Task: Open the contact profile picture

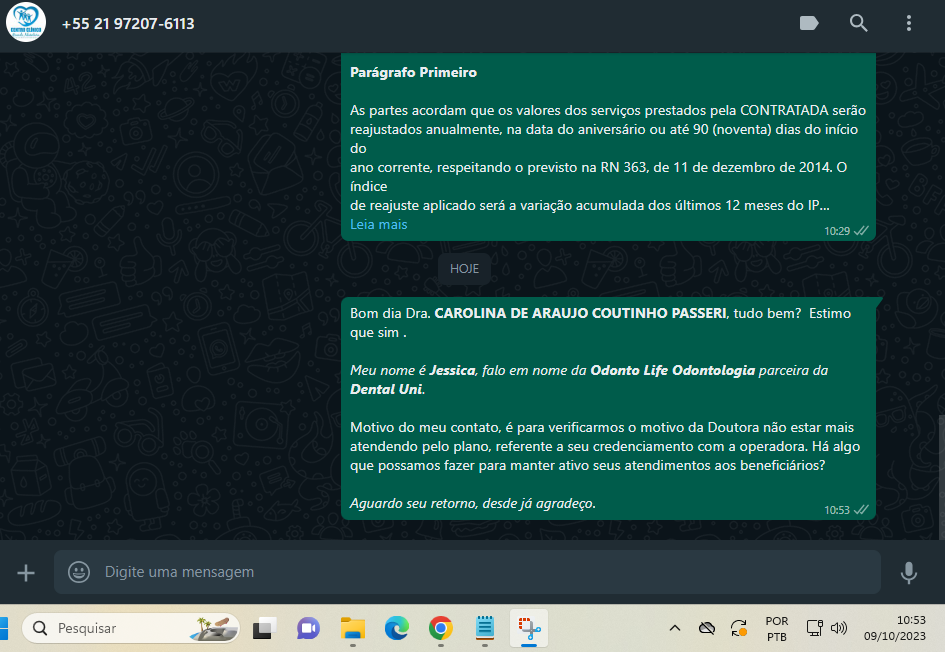Action: pyautogui.click(x=26, y=22)
